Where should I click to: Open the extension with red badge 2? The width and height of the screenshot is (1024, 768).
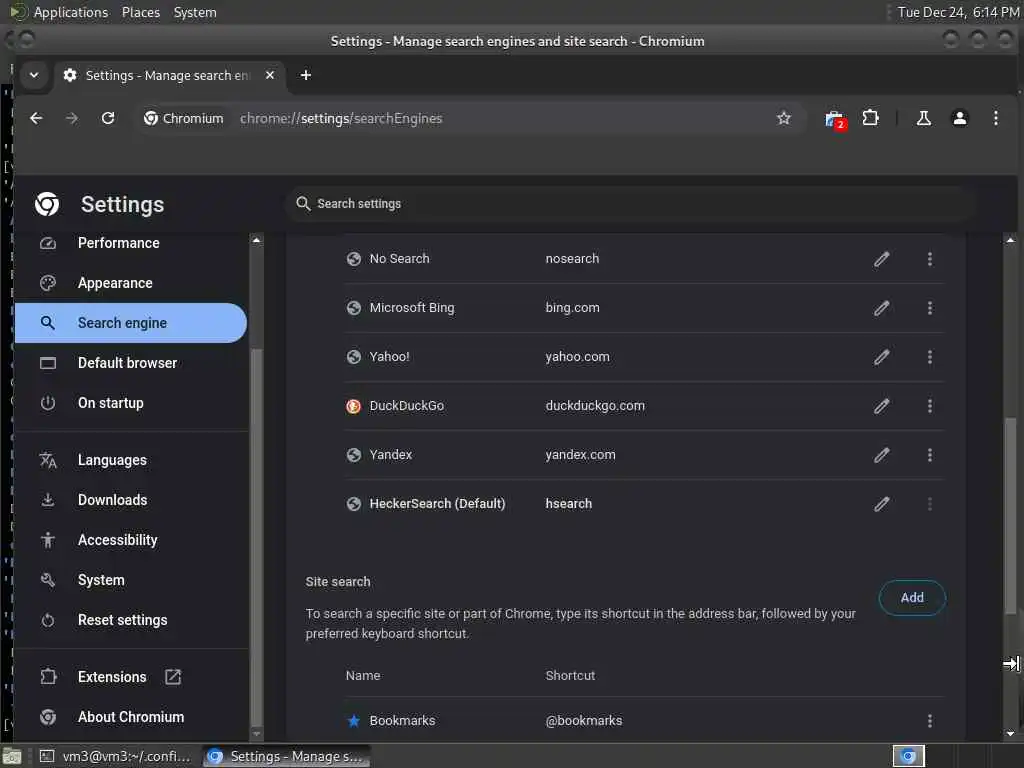(835, 120)
